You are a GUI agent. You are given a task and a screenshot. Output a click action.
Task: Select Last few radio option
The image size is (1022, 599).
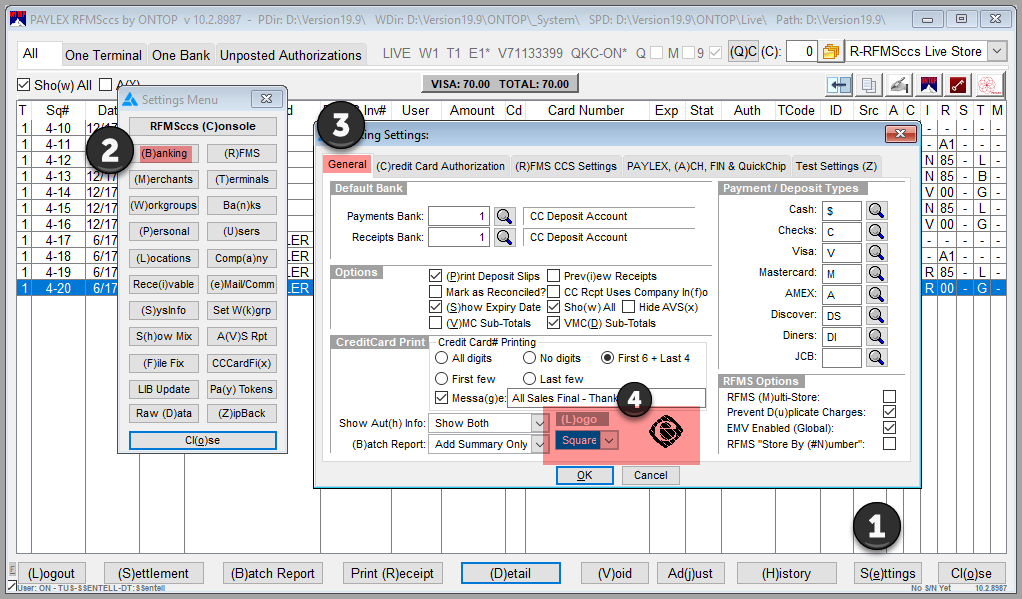(529, 379)
